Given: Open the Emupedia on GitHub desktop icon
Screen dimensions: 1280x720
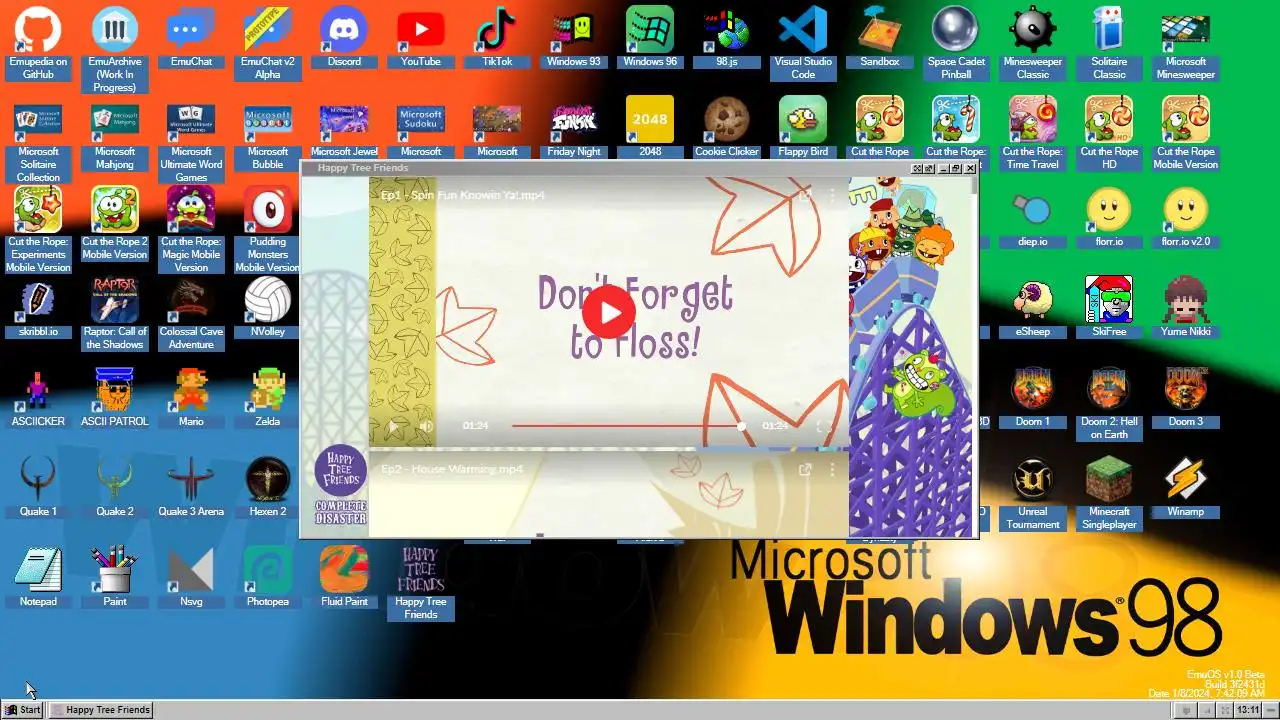Looking at the screenshot, I should [38, 42].
